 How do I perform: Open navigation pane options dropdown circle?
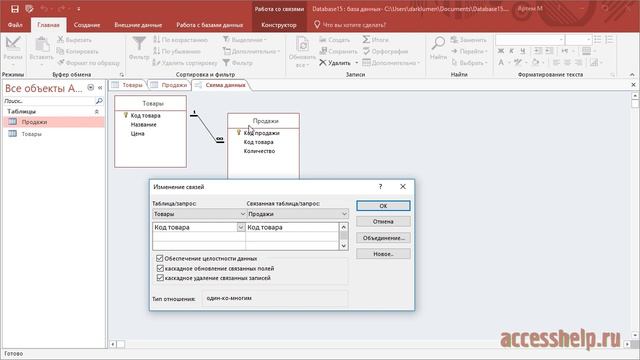point(91,87)
